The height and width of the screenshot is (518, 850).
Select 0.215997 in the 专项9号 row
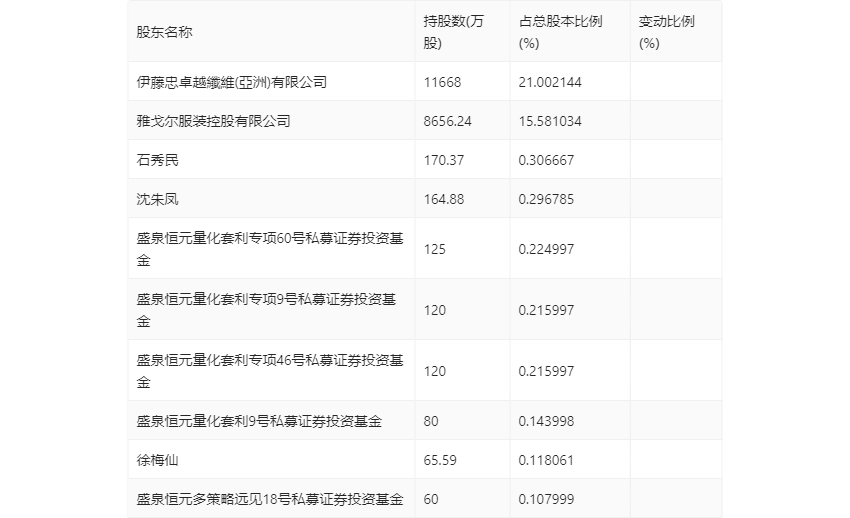pyautogui.click(x=546, y=310)
